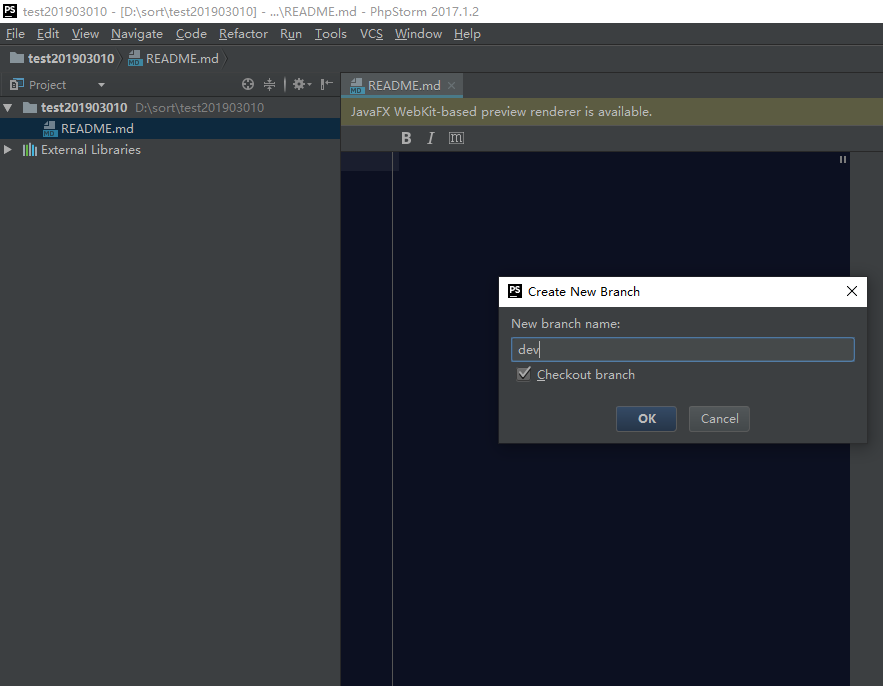Open the Help menu

coord(467,34)
